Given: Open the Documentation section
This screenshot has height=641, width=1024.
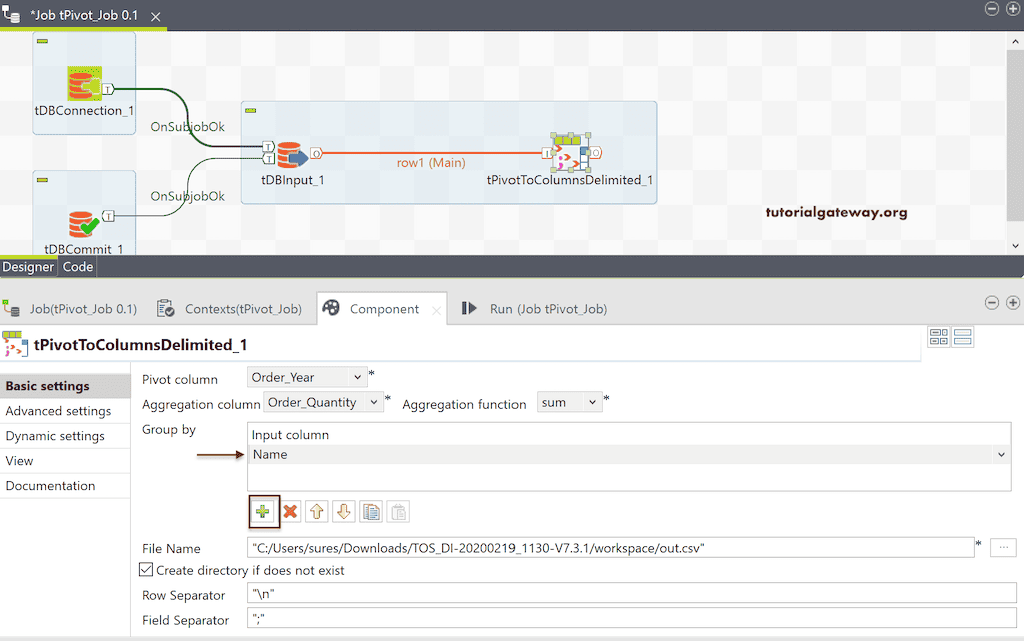Looking at the screenshot, I should coord(65,486).
